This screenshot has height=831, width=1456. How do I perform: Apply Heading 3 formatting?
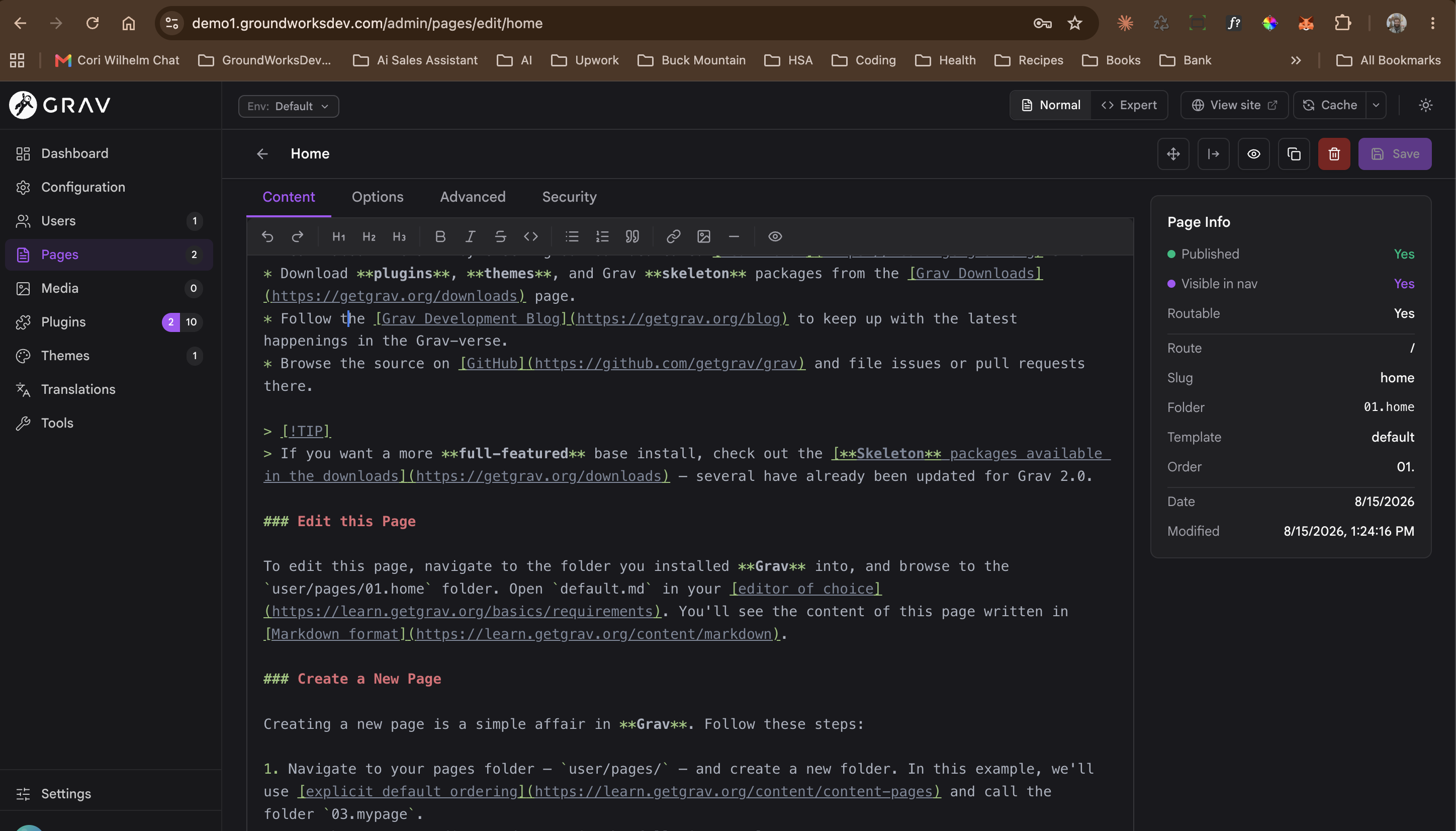tap(399, 236)
